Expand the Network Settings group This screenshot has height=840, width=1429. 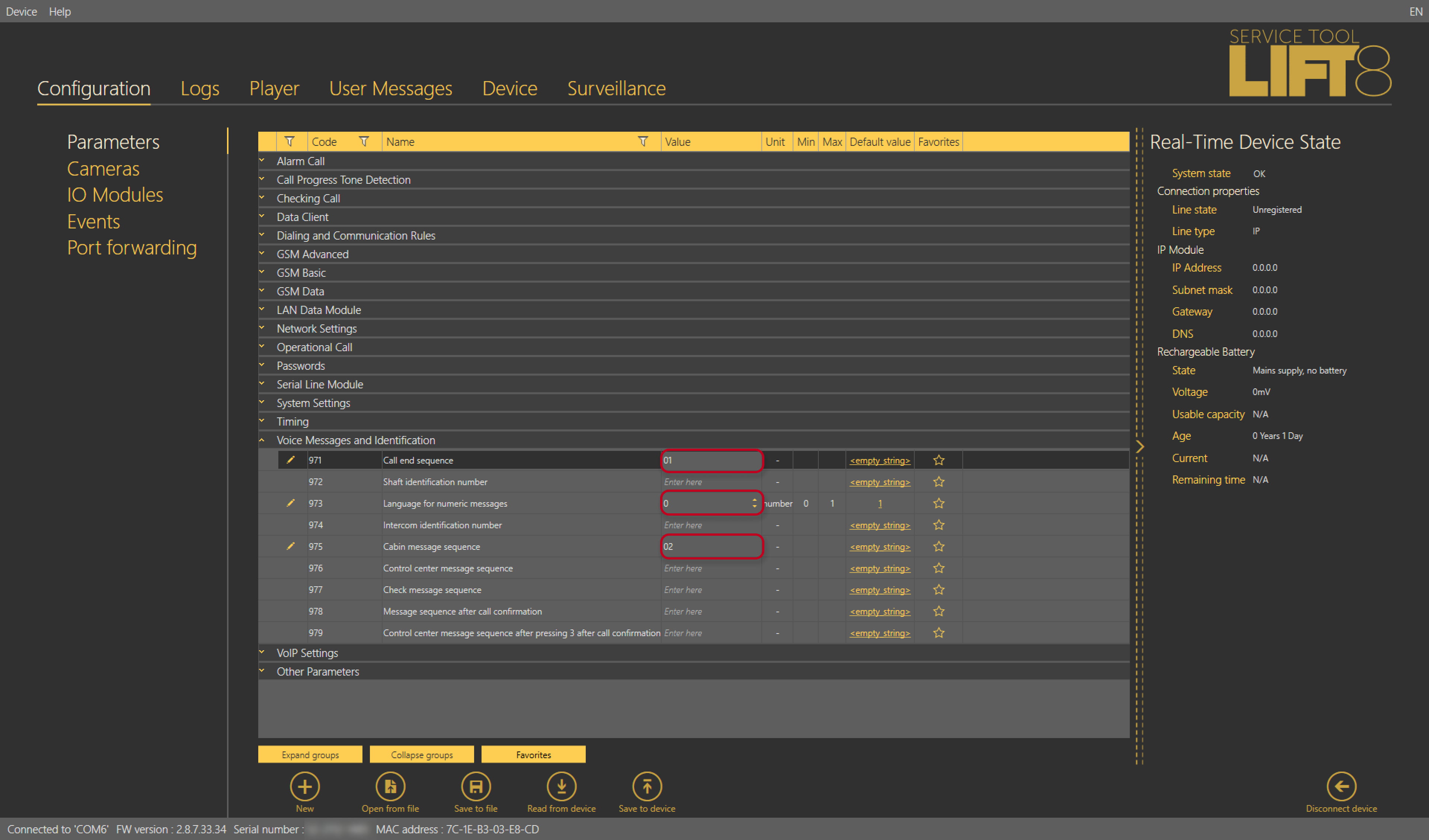tap(262, 328)
